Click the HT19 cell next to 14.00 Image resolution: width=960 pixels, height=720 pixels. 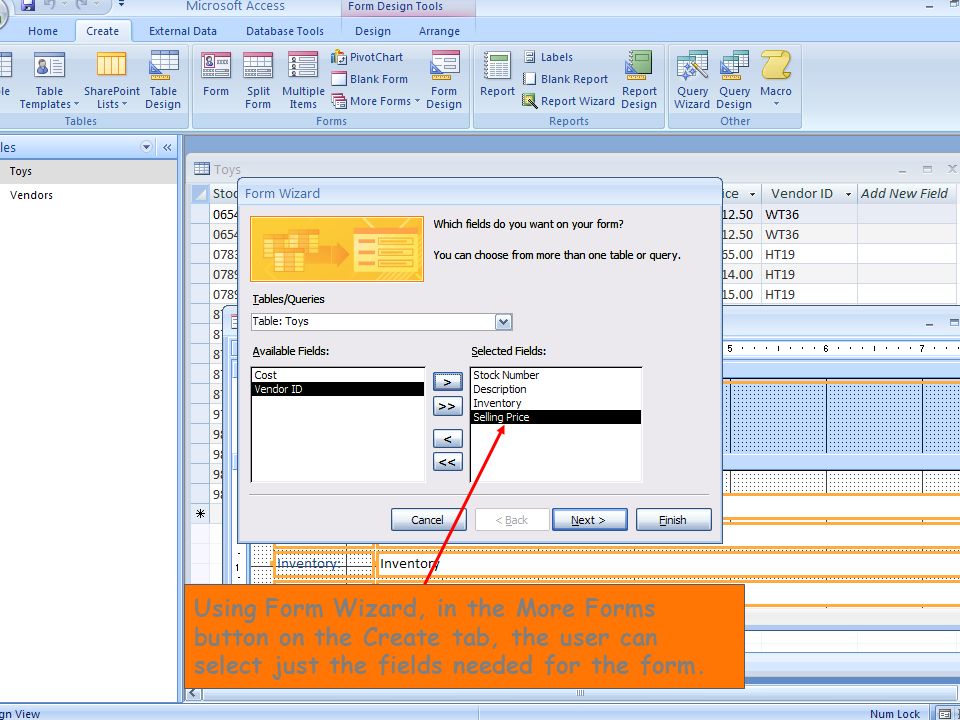(x=808, y=275)
